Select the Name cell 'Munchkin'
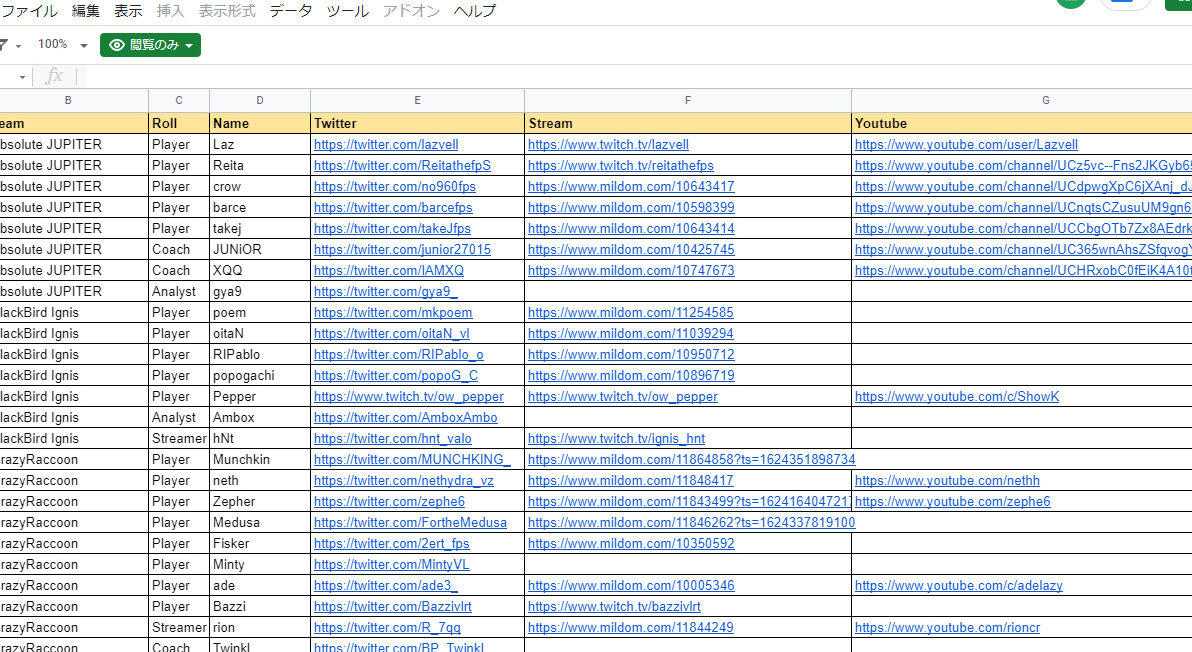Viewport: 1192px width, 652px height. click(260, 460)
